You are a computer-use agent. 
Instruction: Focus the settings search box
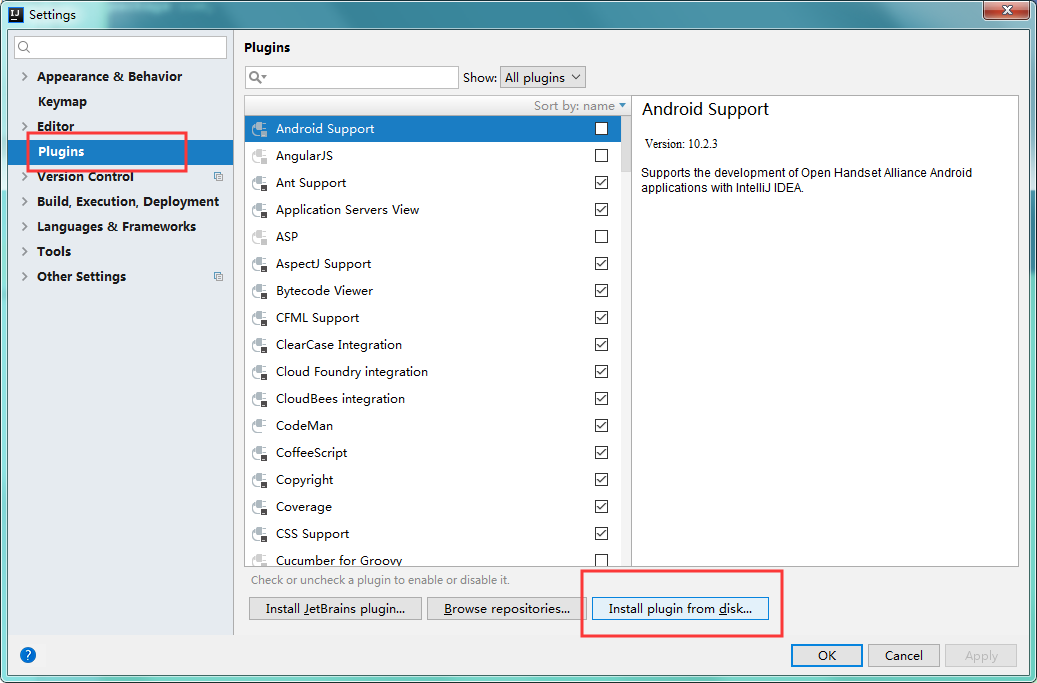pyautogui.click(x=121, y=48)
